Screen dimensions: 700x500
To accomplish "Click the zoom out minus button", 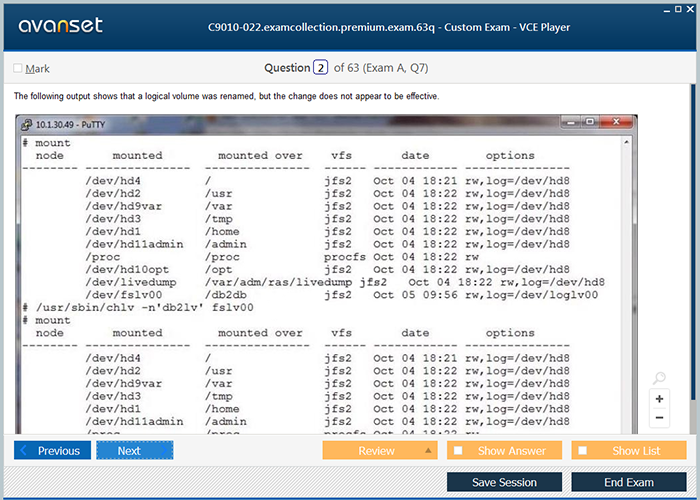I will tap(659, 418).
